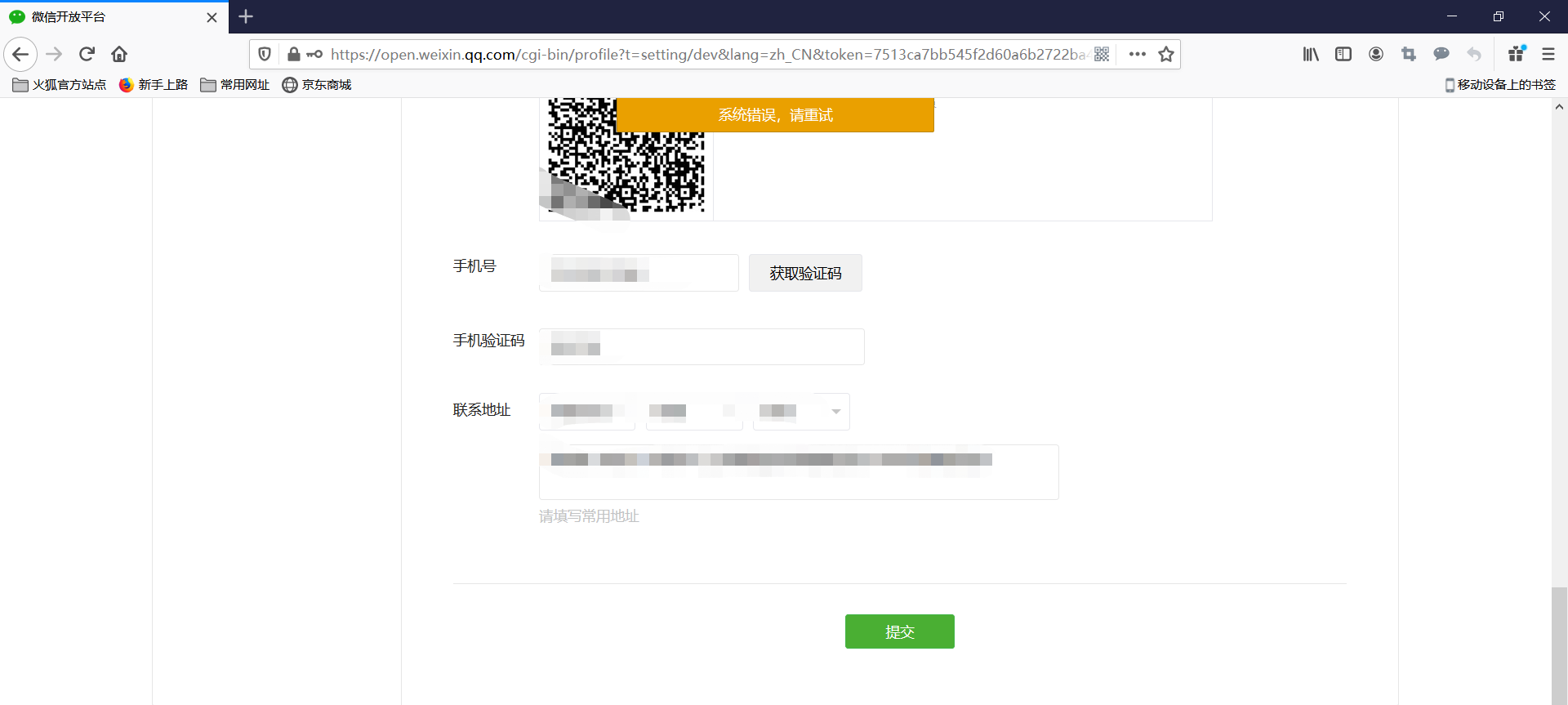This screenshot has height=705, width=1568.
Task: Open the chat bubble toolbar icon
Action: click(x=1441, y=55)
